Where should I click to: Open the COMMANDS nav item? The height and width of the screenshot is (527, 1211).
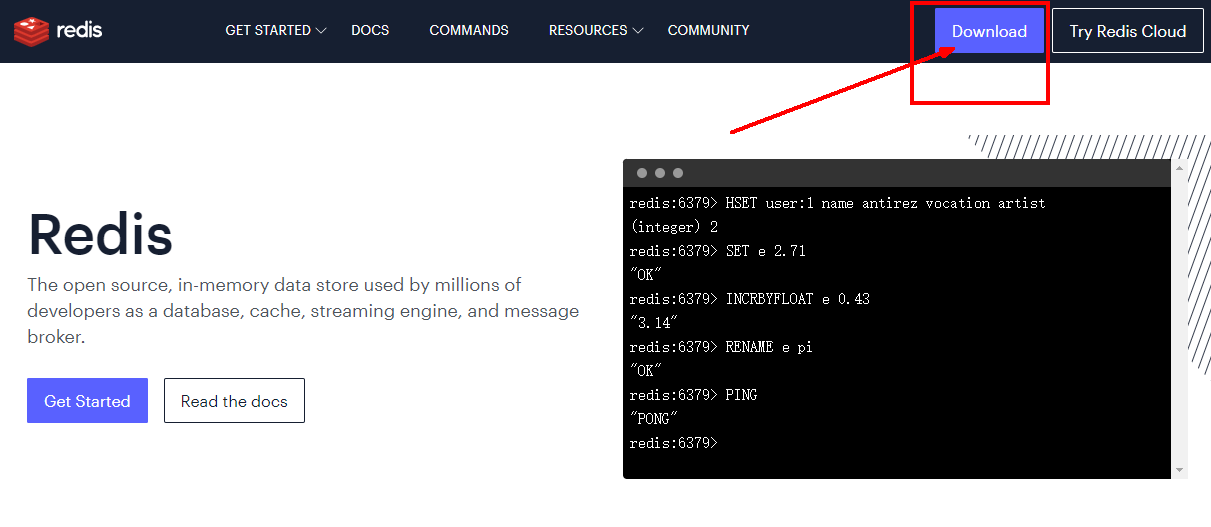click(x=469, y=31)
